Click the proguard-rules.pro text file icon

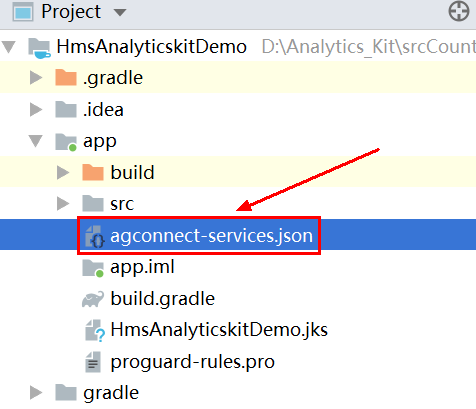tap(93, 362)
